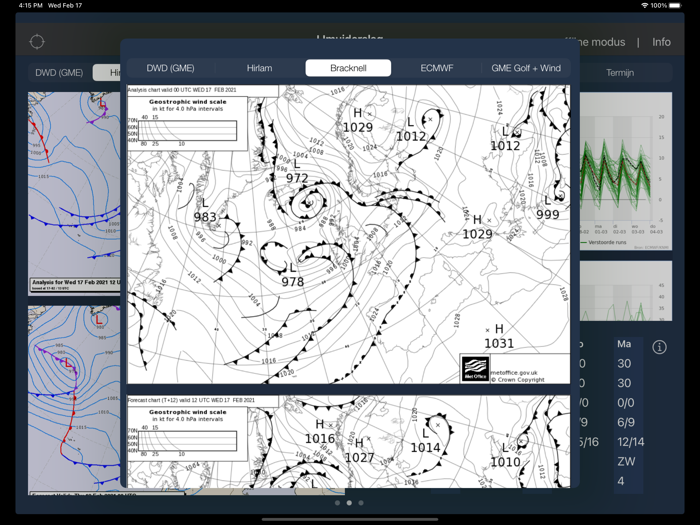The width and height of the screenshot is (700, 525).
Task: Switch to the Hirlam tab in popup
Action: pyautogui.click(x=259, y=68)
